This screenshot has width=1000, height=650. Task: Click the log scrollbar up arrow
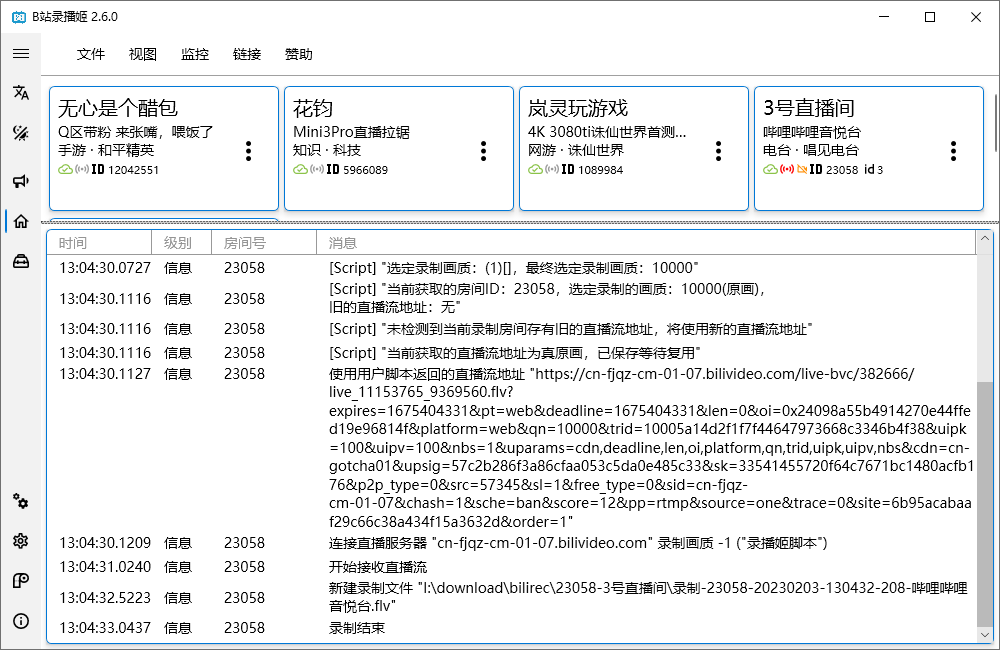[x=985, y=239]
